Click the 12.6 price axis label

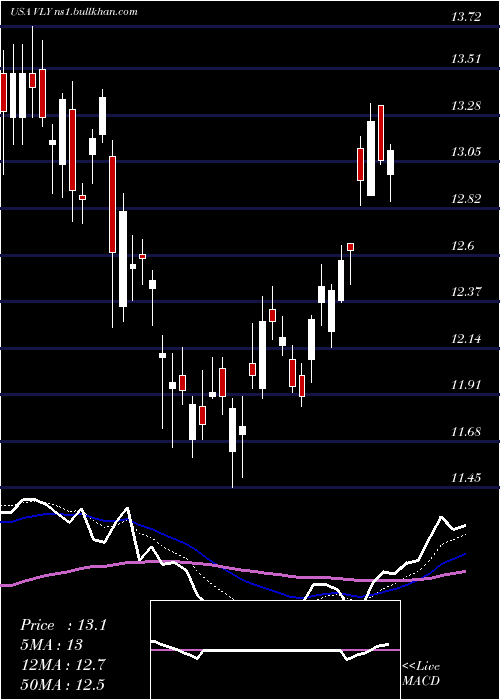(x=464, y=246)
